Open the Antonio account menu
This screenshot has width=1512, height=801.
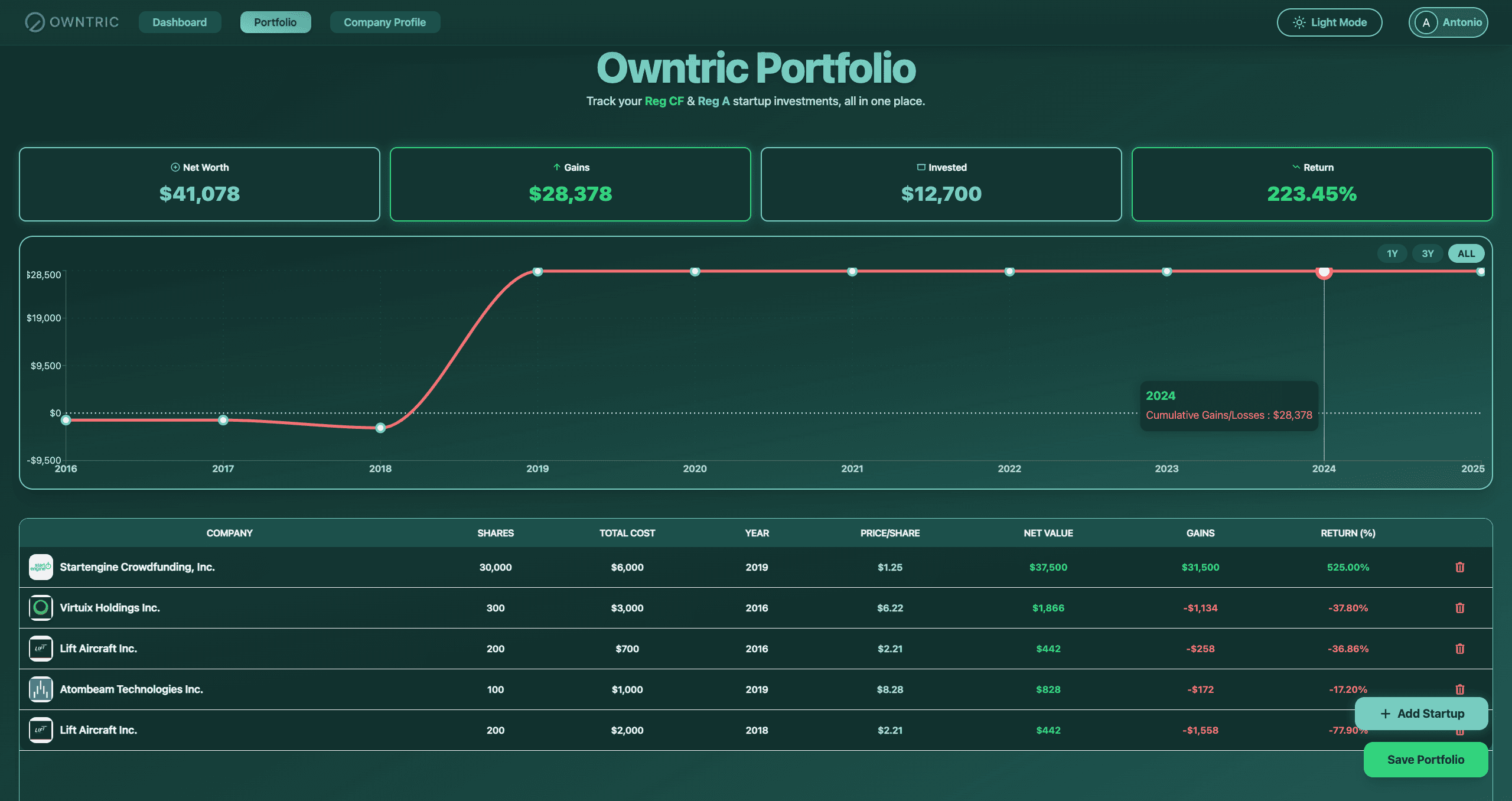[1448, 22]
